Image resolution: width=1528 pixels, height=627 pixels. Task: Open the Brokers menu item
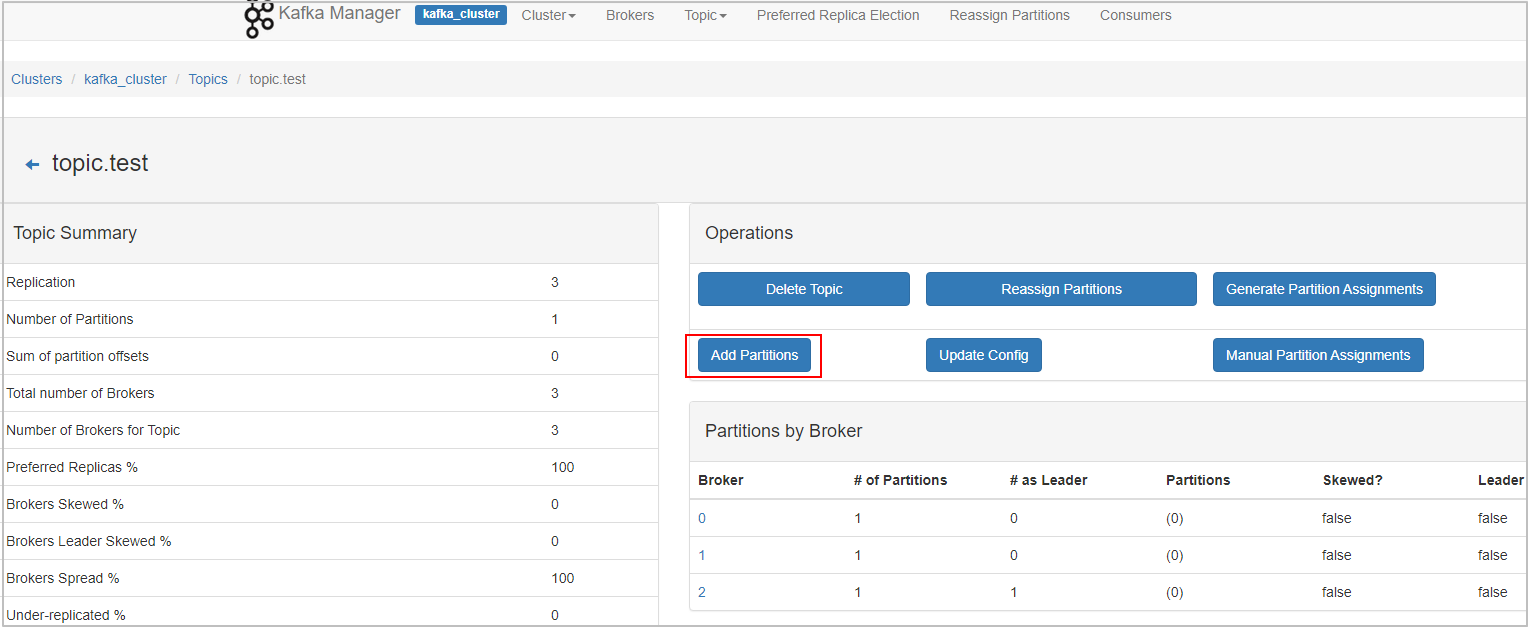630,15
